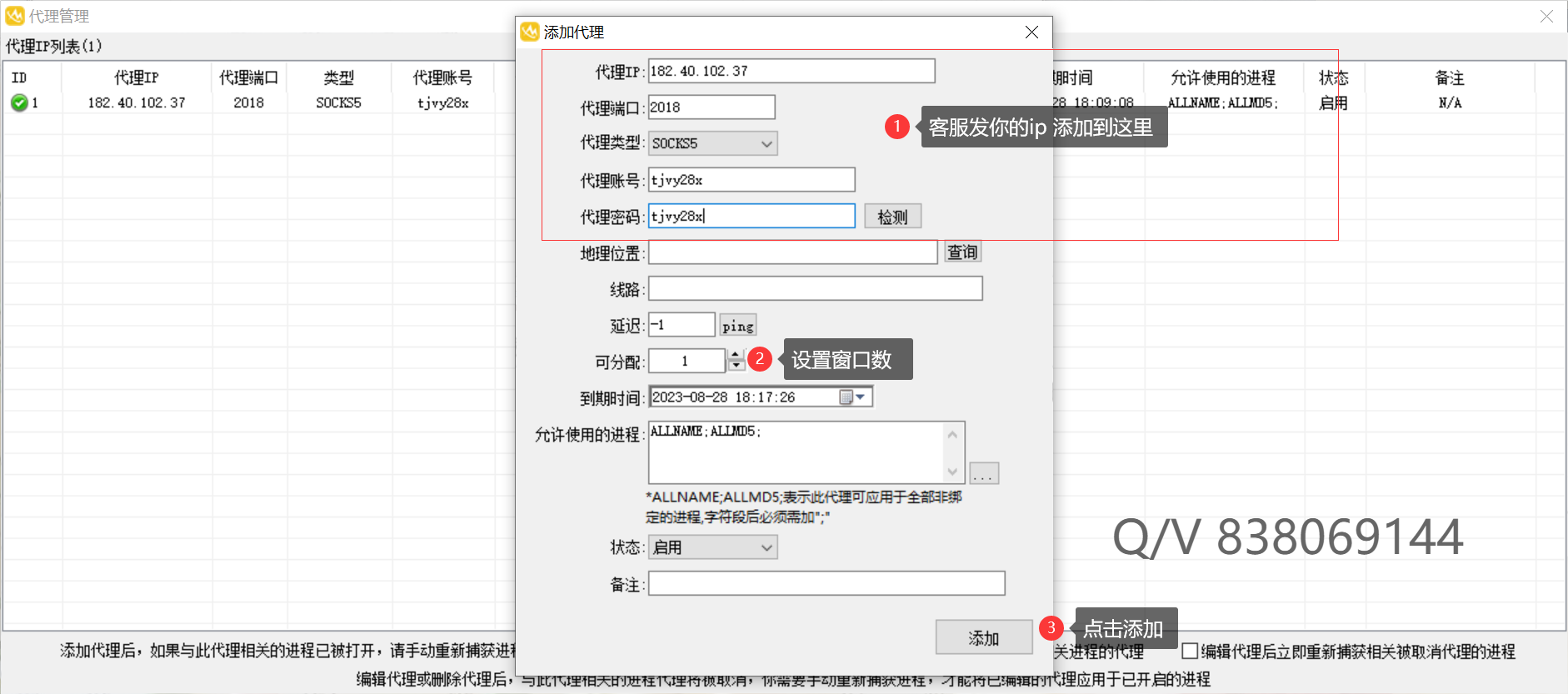Open the calendar picker for expiry time

(x=852, y=397)
